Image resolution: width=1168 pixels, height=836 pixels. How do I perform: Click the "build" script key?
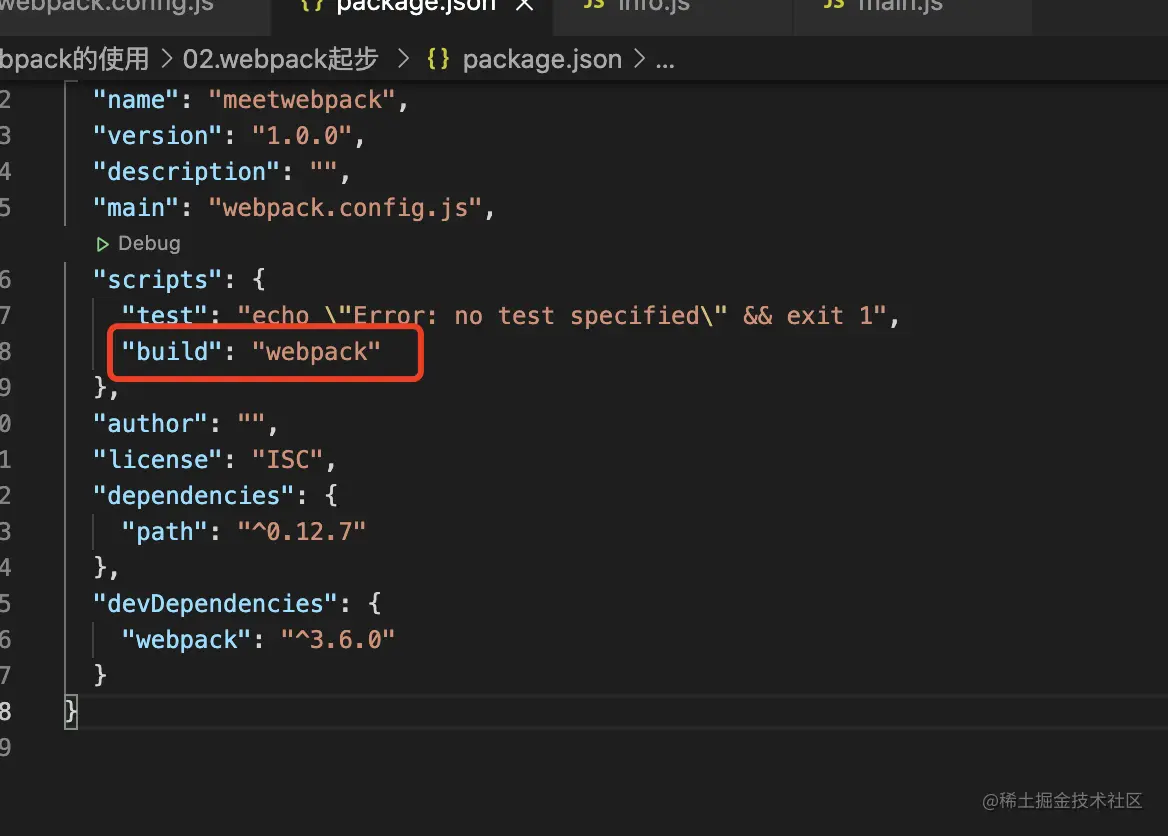pos(173,352)
